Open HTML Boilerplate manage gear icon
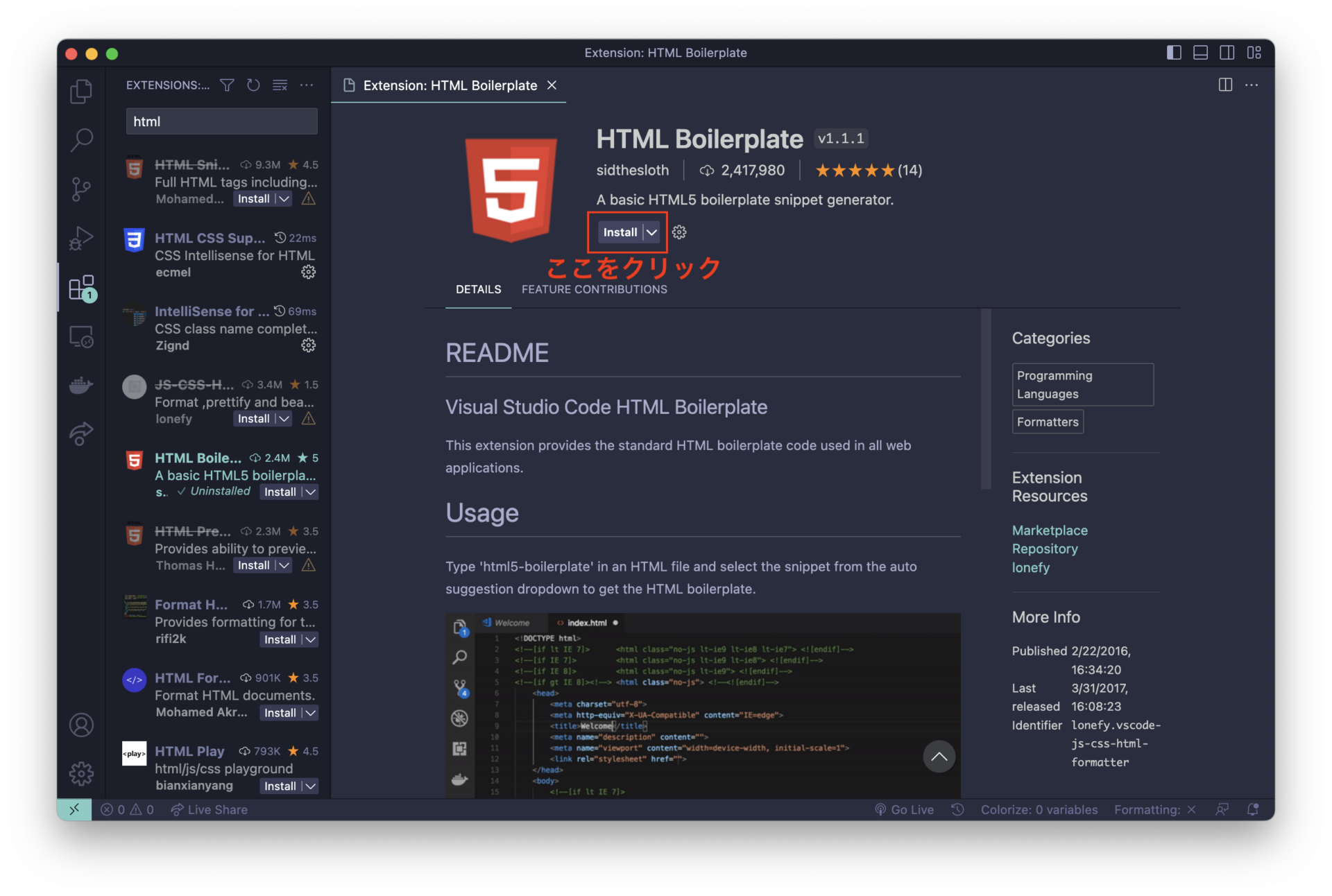The height and width of the screenshot is (896, 1332). 679,232
